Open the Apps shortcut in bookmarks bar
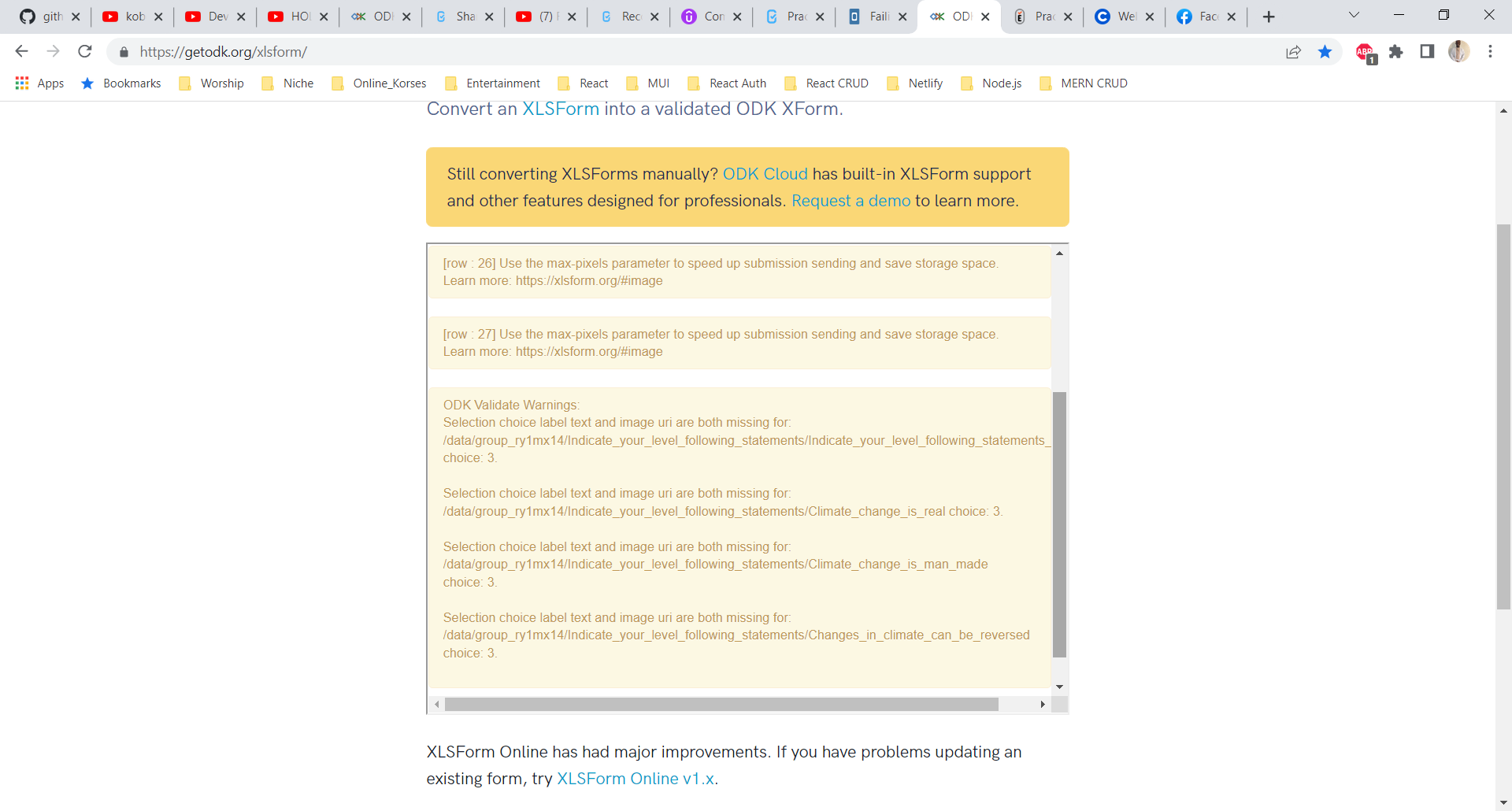 point(40,83)
